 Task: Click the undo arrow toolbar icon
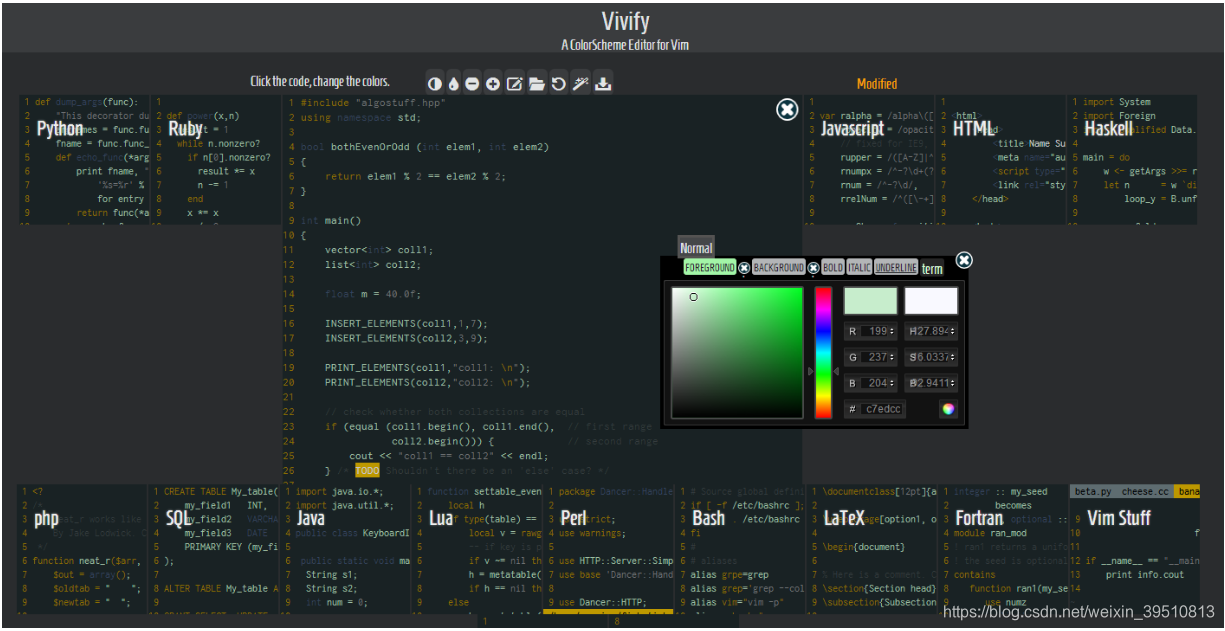tap(559, 84)
